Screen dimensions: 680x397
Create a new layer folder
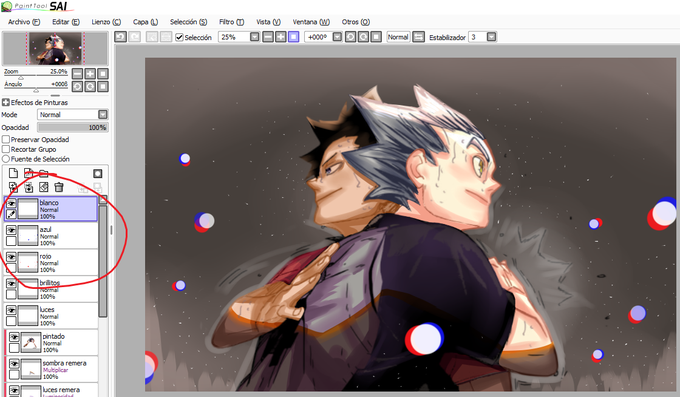43,173
